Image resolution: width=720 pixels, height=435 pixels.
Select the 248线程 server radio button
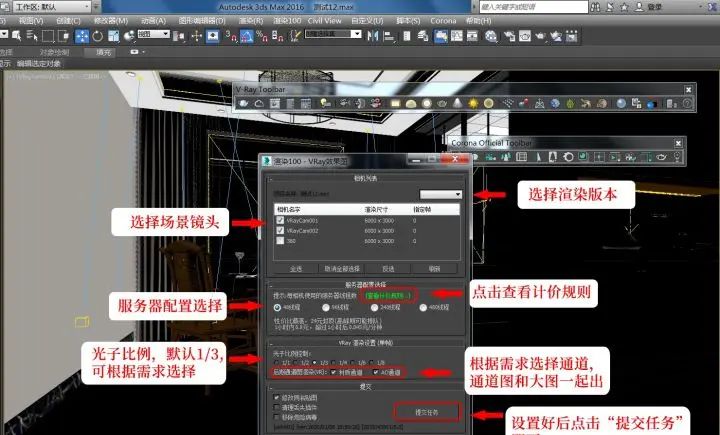374,307
